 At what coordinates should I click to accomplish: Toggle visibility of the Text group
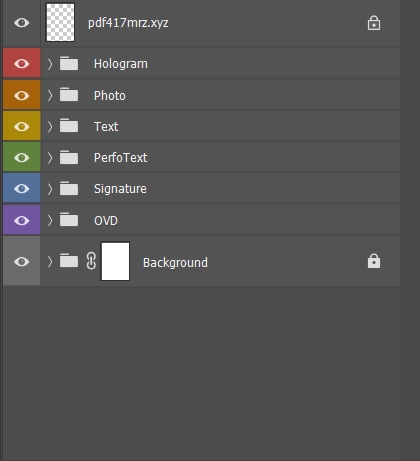(x=22, y=126)
